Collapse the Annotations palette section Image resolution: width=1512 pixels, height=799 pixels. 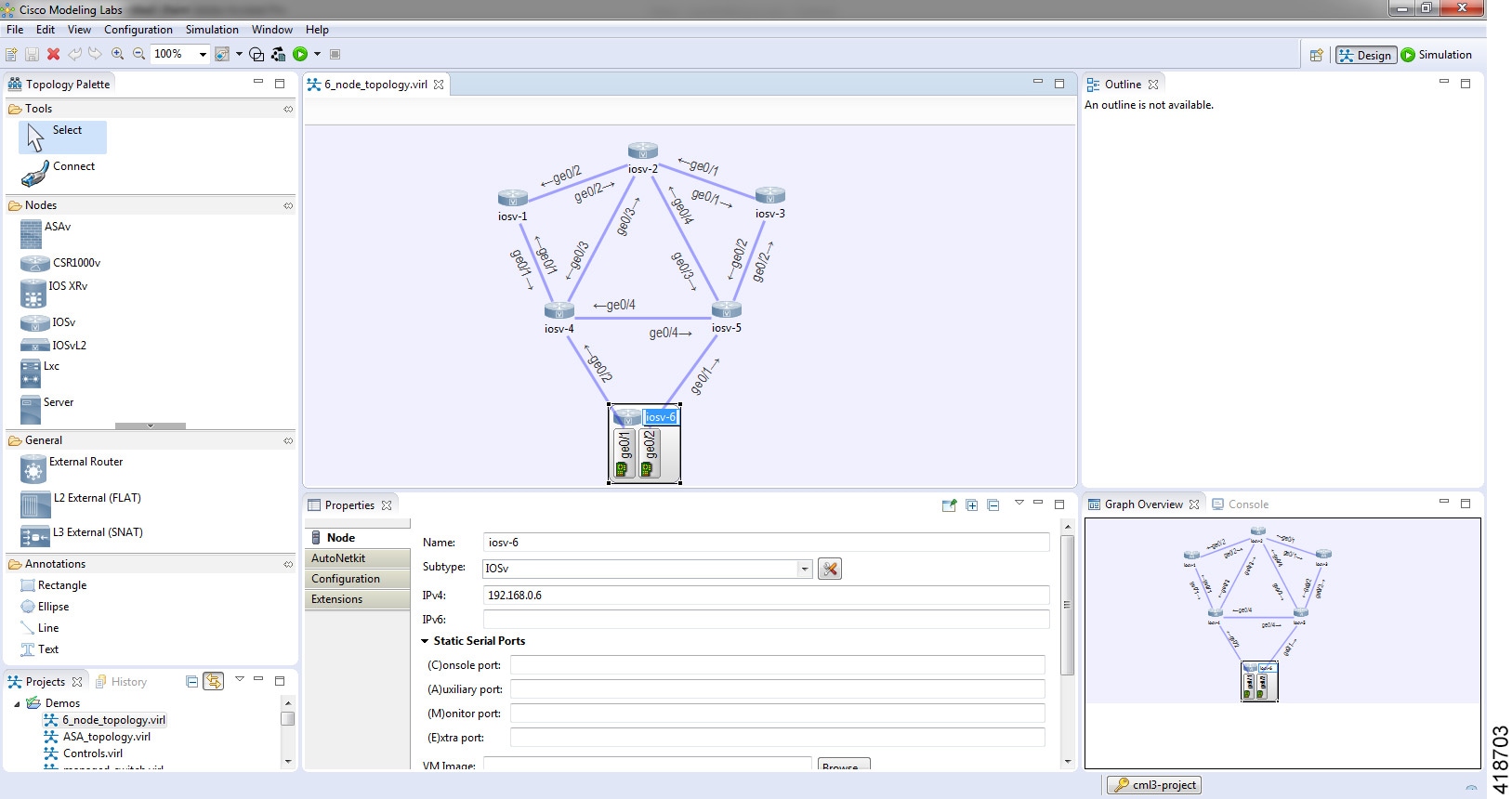tap(288, 564)
